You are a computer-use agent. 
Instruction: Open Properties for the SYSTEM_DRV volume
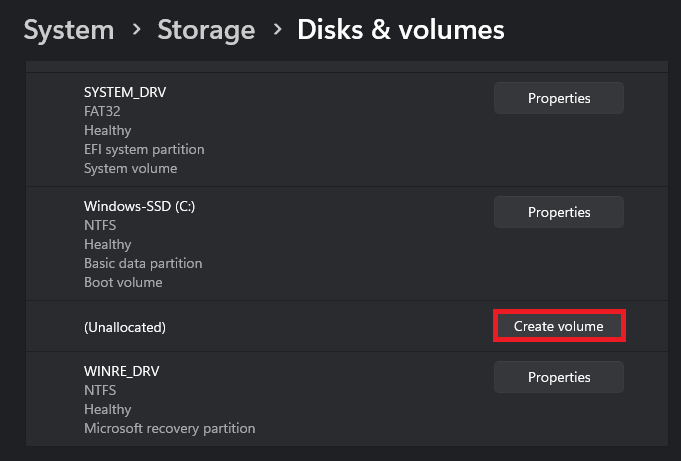[559, 99]
